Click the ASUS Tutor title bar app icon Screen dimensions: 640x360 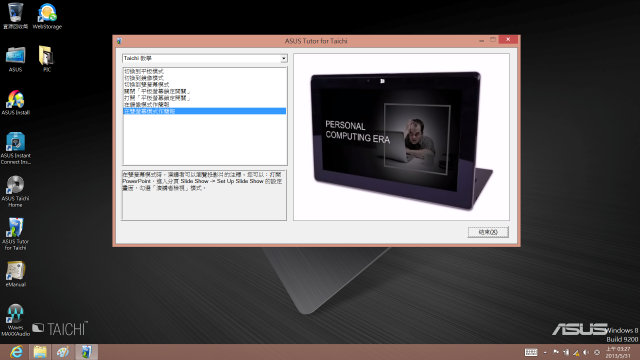(x=119, y=41)
